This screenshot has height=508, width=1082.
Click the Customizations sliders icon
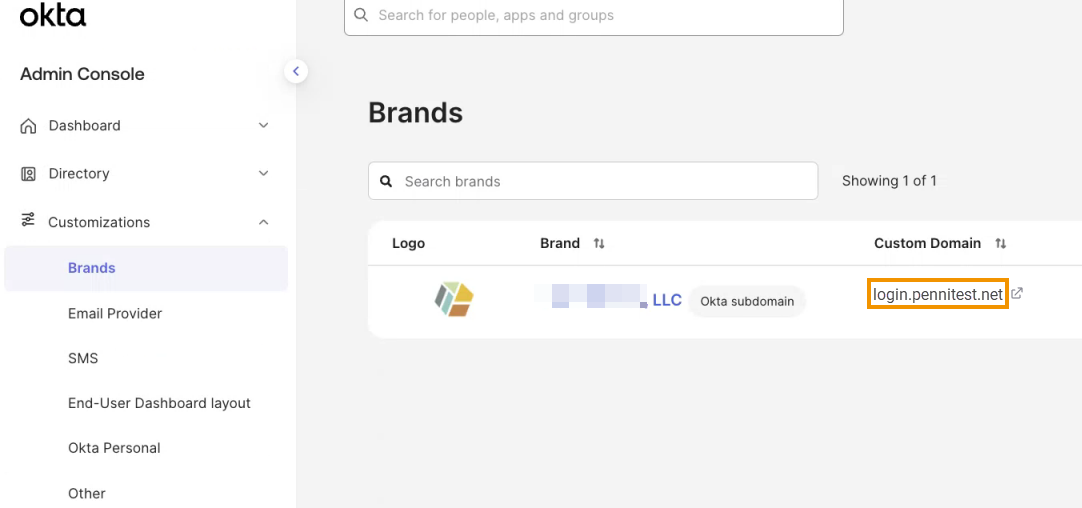click(28, 221)
